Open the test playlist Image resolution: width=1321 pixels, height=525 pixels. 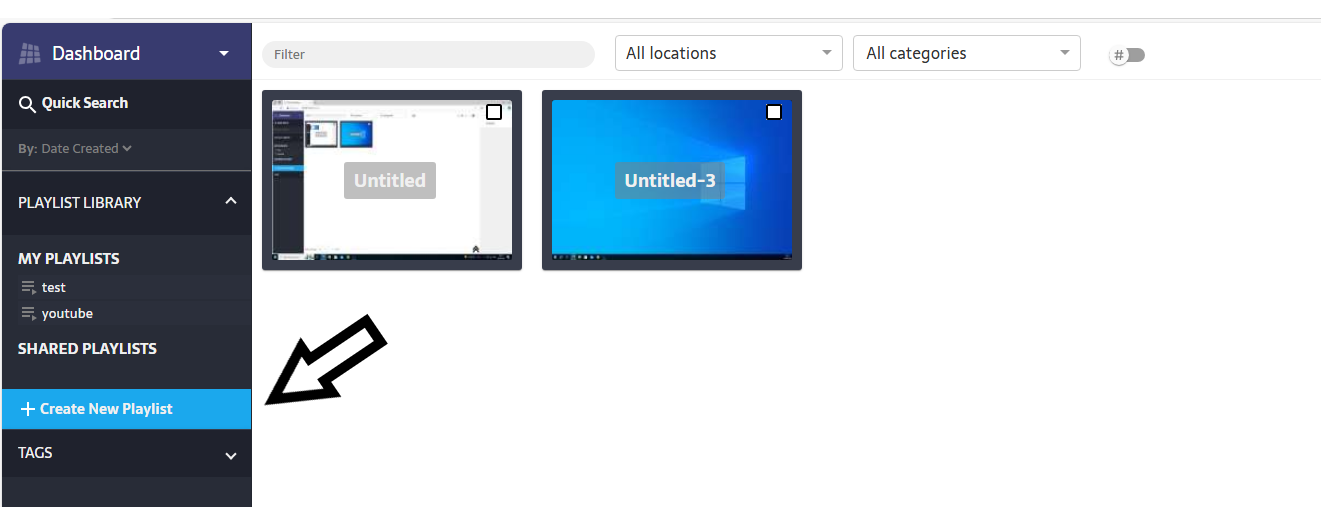pos(54,288)
